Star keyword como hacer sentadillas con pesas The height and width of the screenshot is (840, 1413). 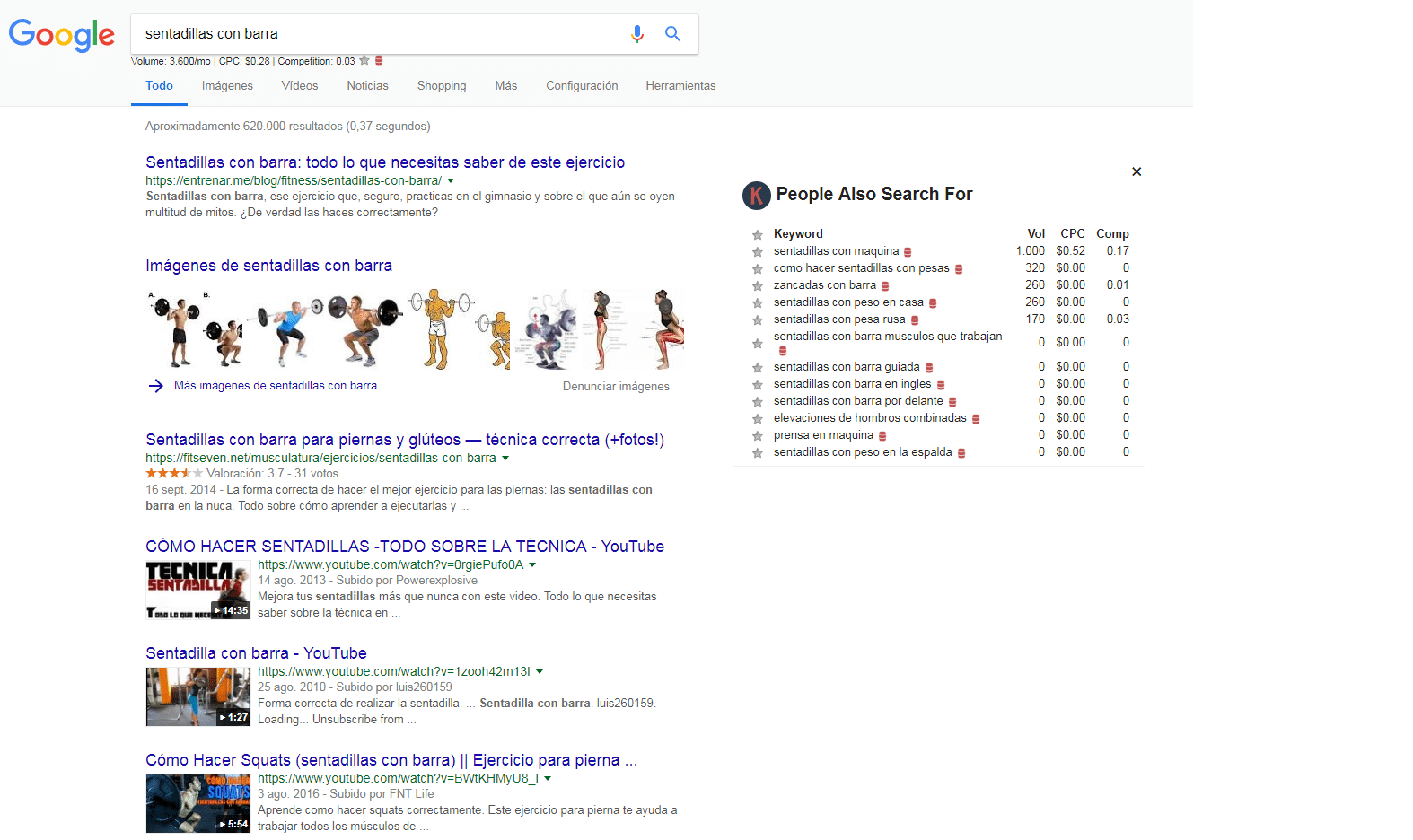coord(758,269)
